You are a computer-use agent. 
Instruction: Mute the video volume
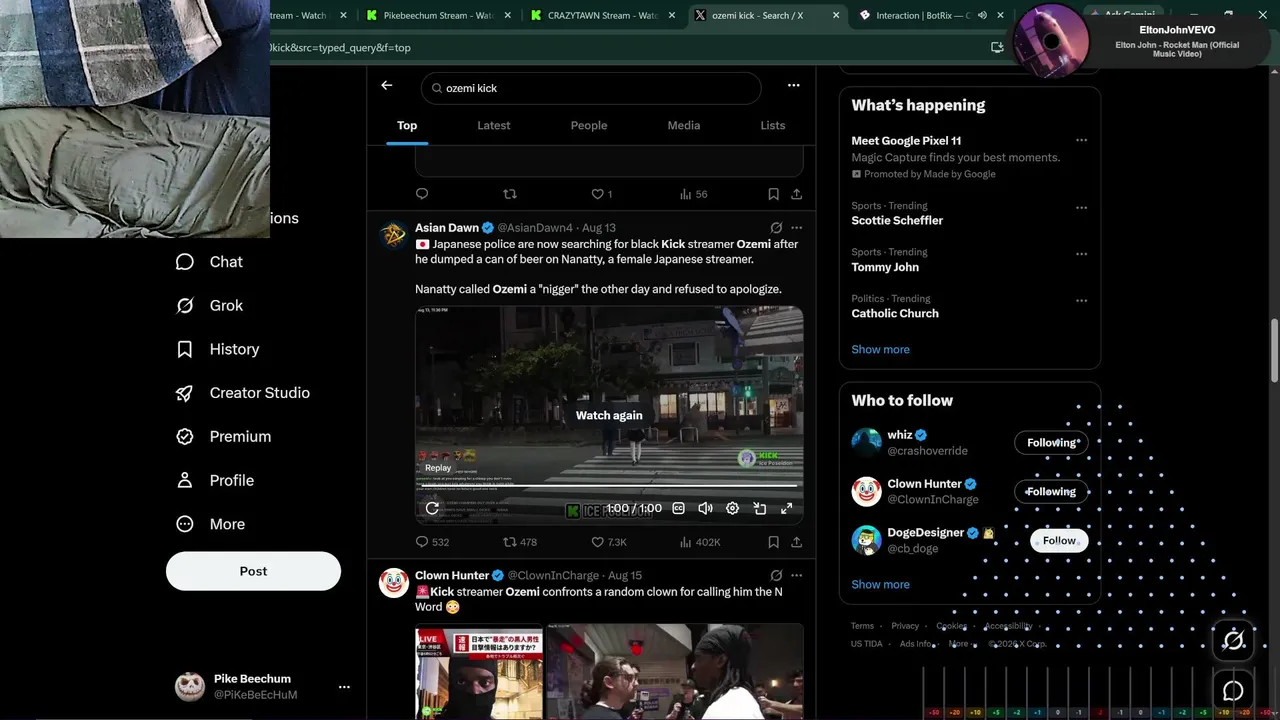click(705, 508)
